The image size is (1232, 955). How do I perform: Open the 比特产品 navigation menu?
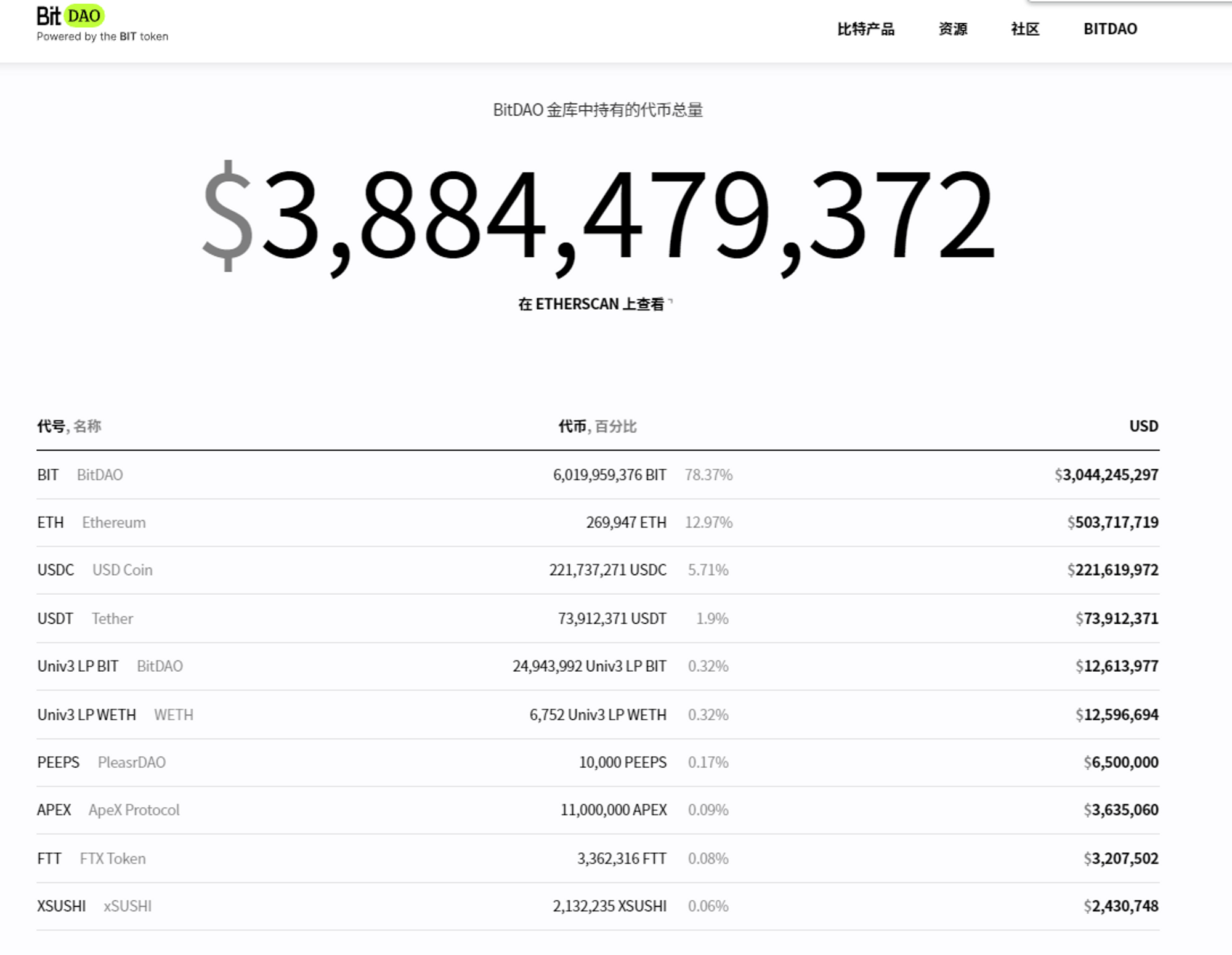tap(865, 29)
